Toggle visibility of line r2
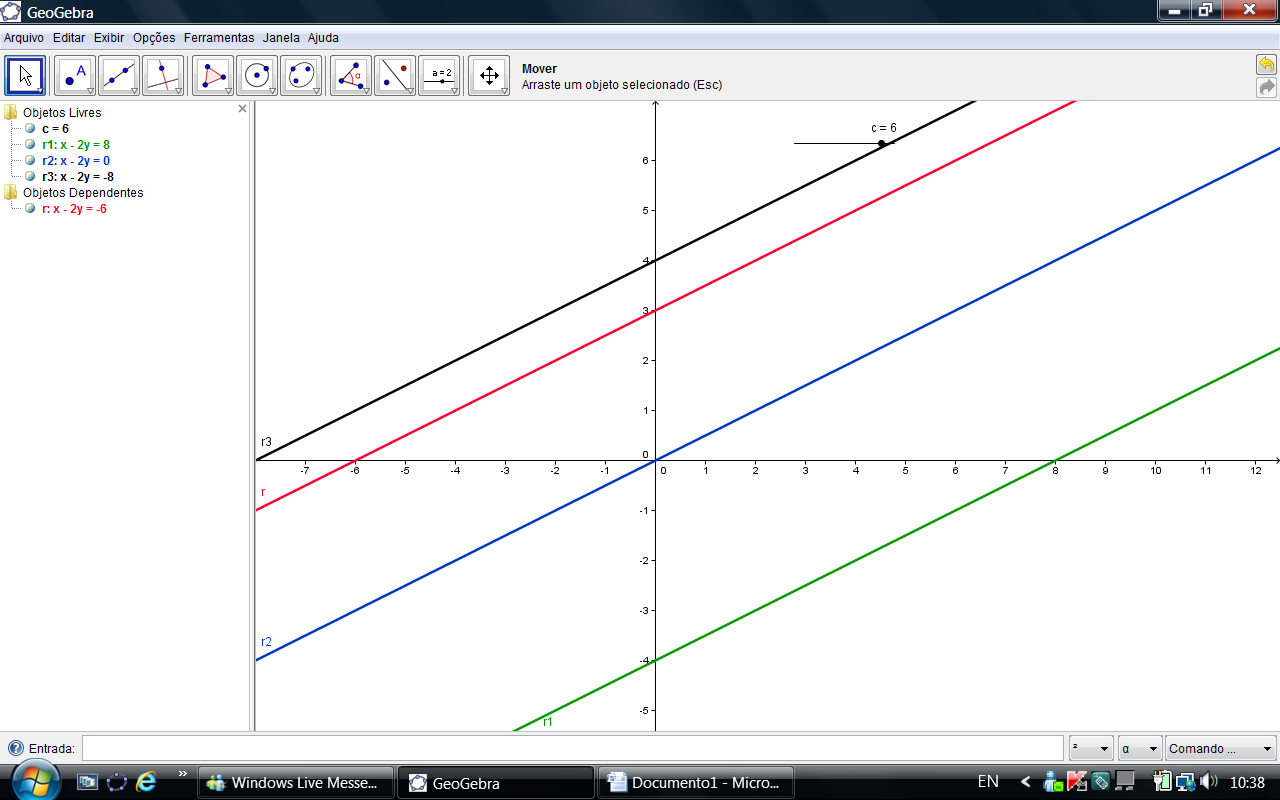The image size is (1280, 800). pyautogui.click(x=30, y=161)
